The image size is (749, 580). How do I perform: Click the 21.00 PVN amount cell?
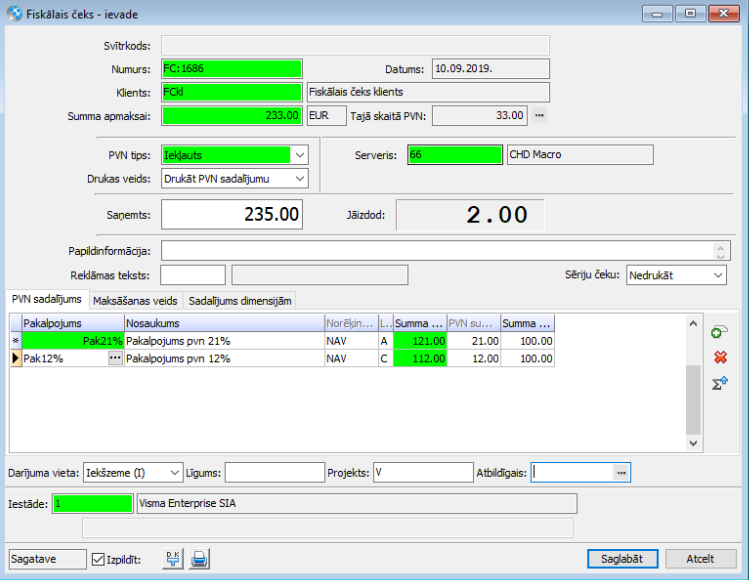tap(473, 341)
